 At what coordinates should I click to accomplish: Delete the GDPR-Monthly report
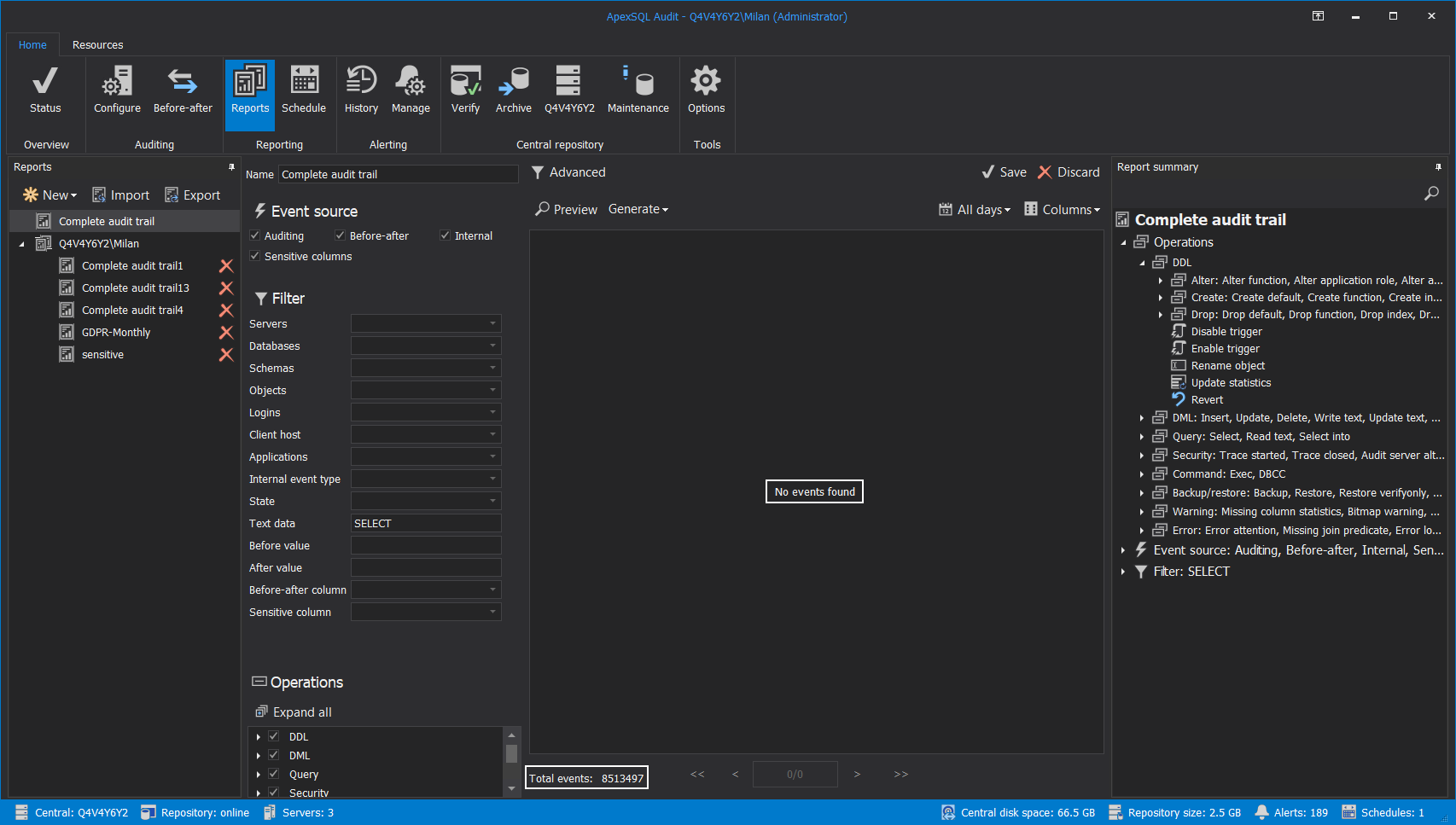tap(226, 333)
